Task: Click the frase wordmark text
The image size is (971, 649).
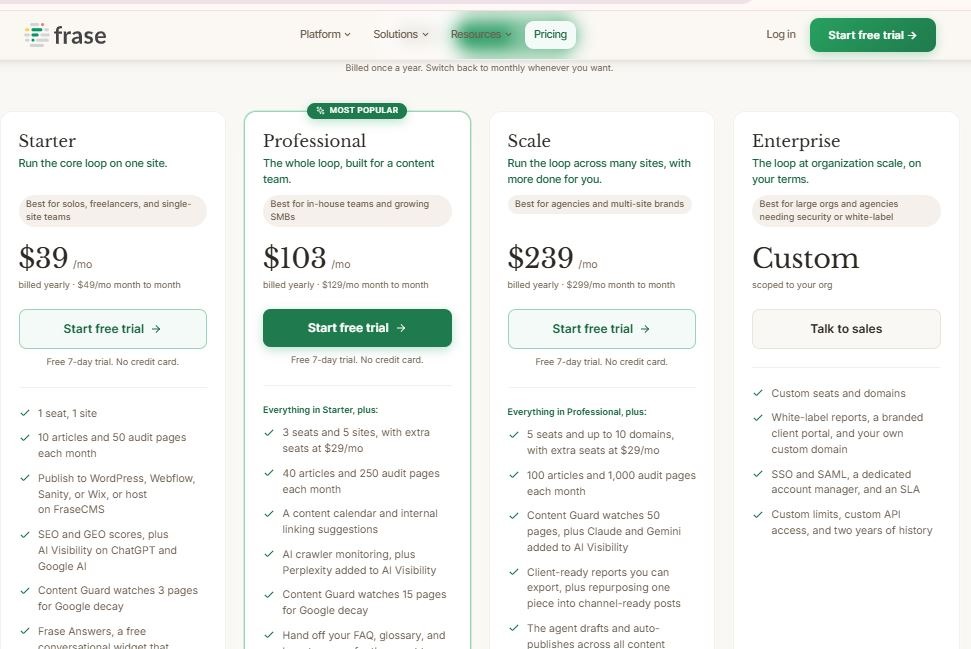Action: coord(80,35)
